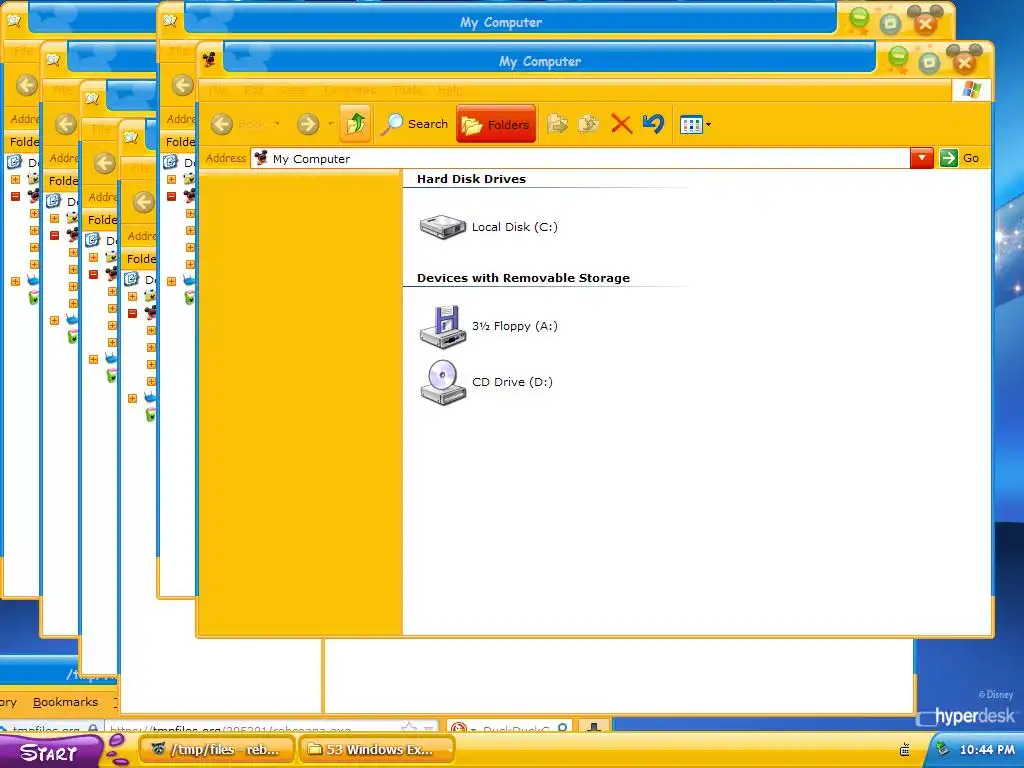This screenshot has width=1024, height=768.
Task: Click the Forward arrow toolbar button
Action: (x=308, y=123)
